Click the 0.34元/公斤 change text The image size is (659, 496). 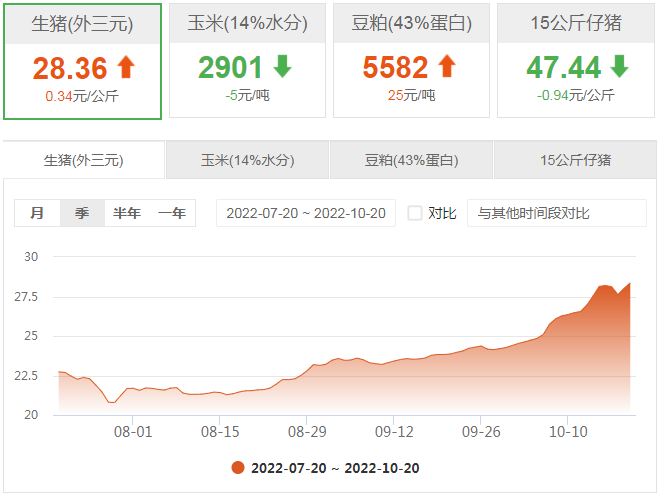82,96
